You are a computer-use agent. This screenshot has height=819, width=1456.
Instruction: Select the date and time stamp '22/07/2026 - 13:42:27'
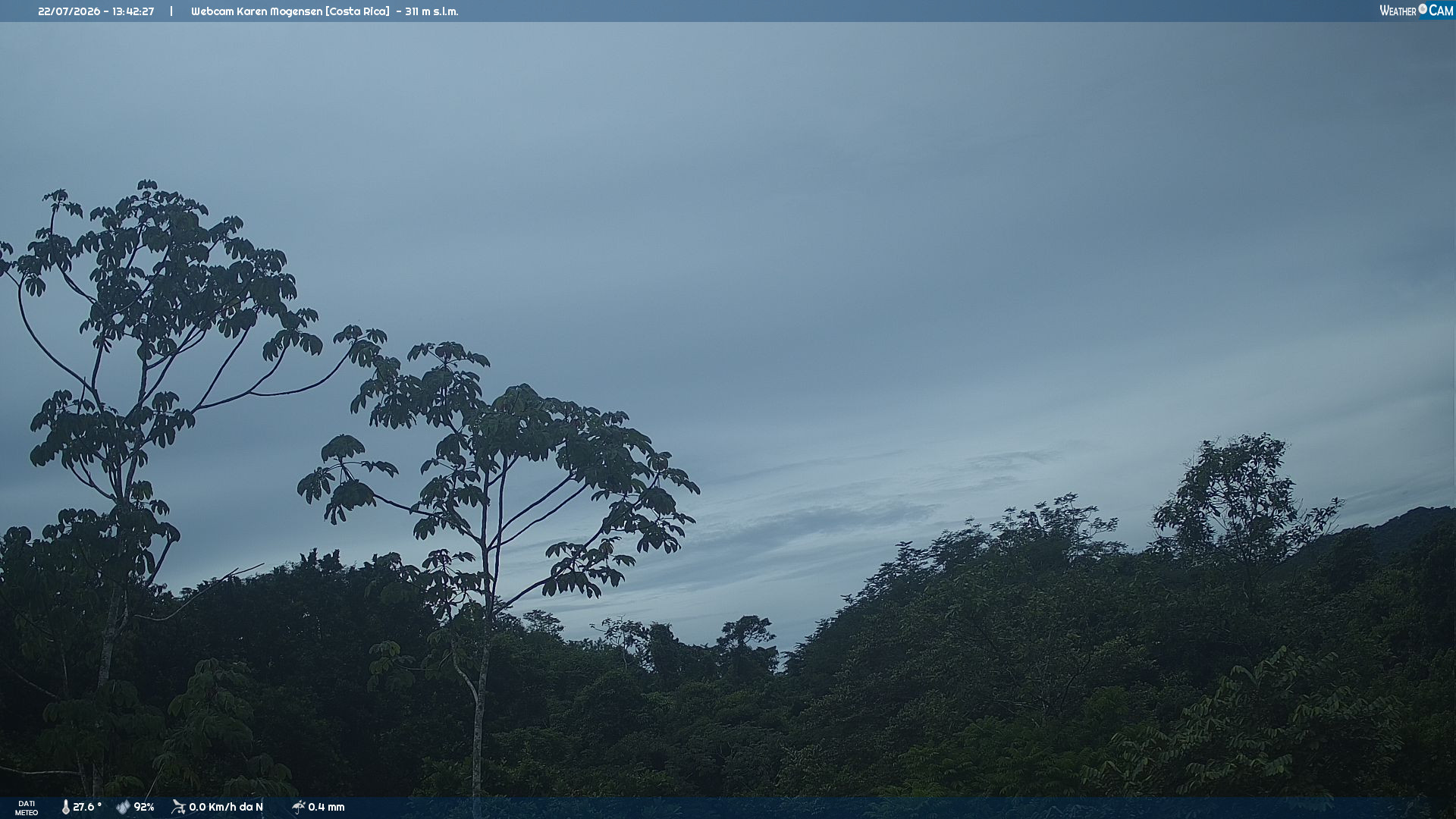coord(96,11)
